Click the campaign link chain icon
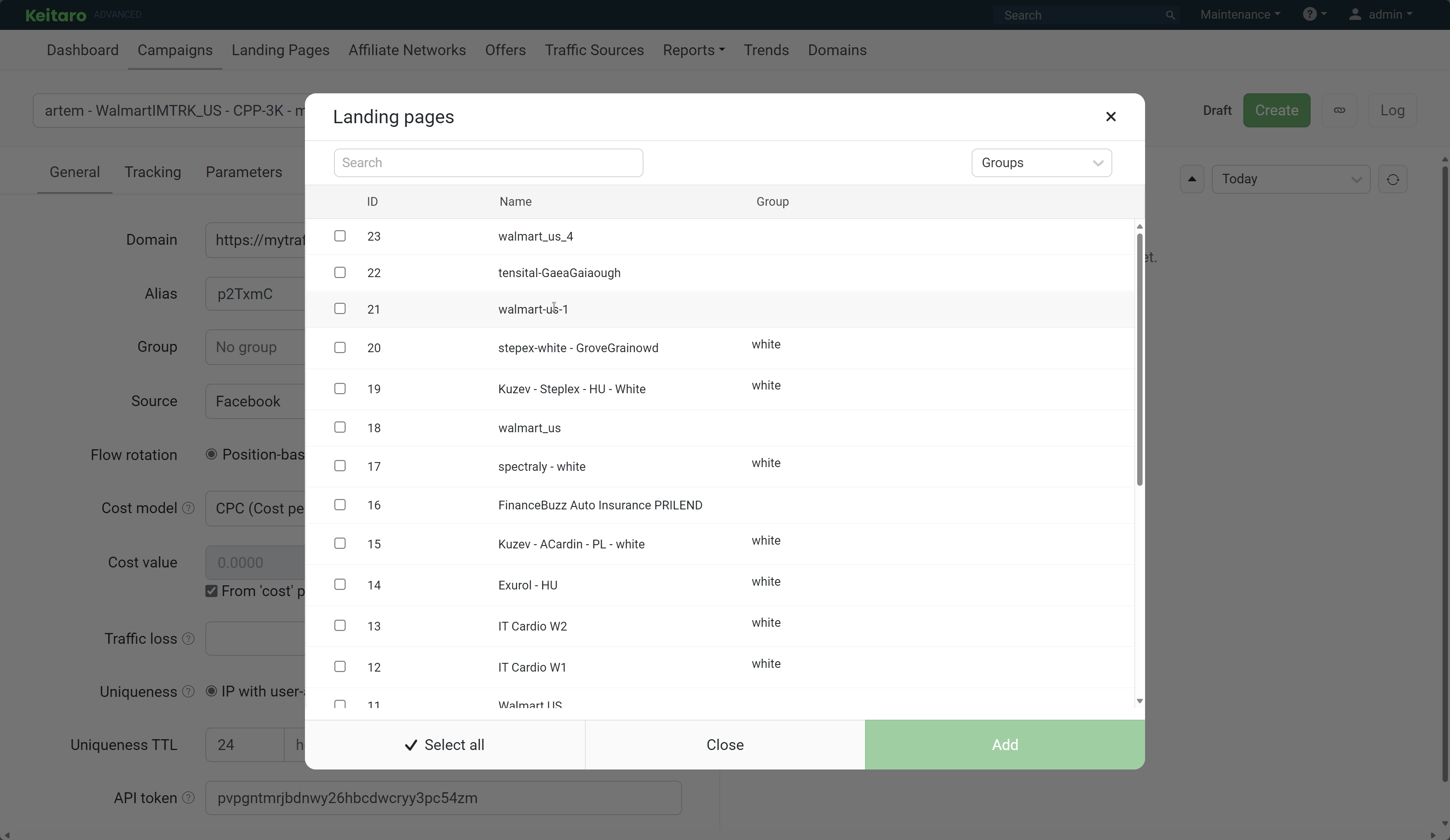This screenshot has width=1450, height=840. [1340, 110]
